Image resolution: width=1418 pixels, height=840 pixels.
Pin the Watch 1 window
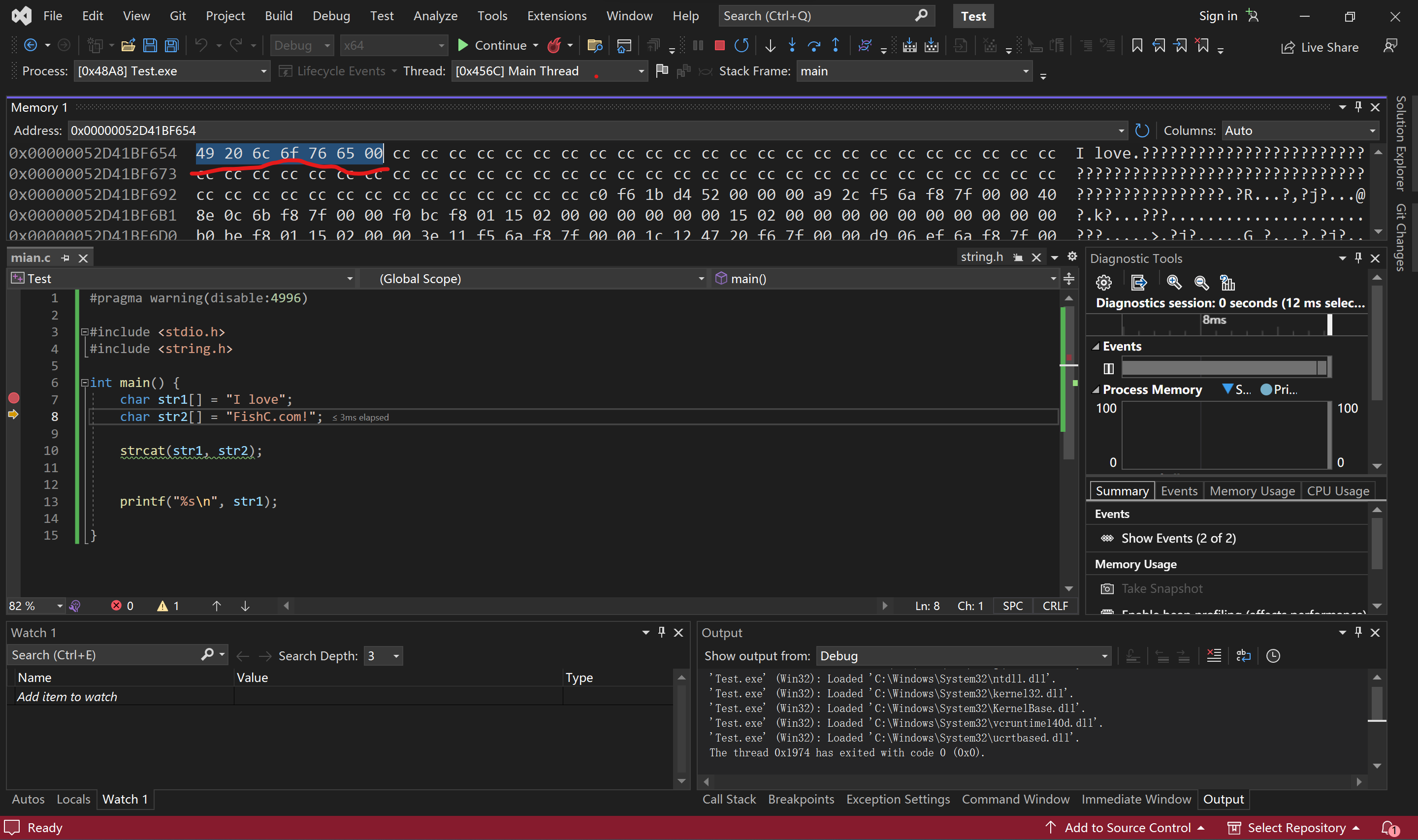[x=661, y=632]
